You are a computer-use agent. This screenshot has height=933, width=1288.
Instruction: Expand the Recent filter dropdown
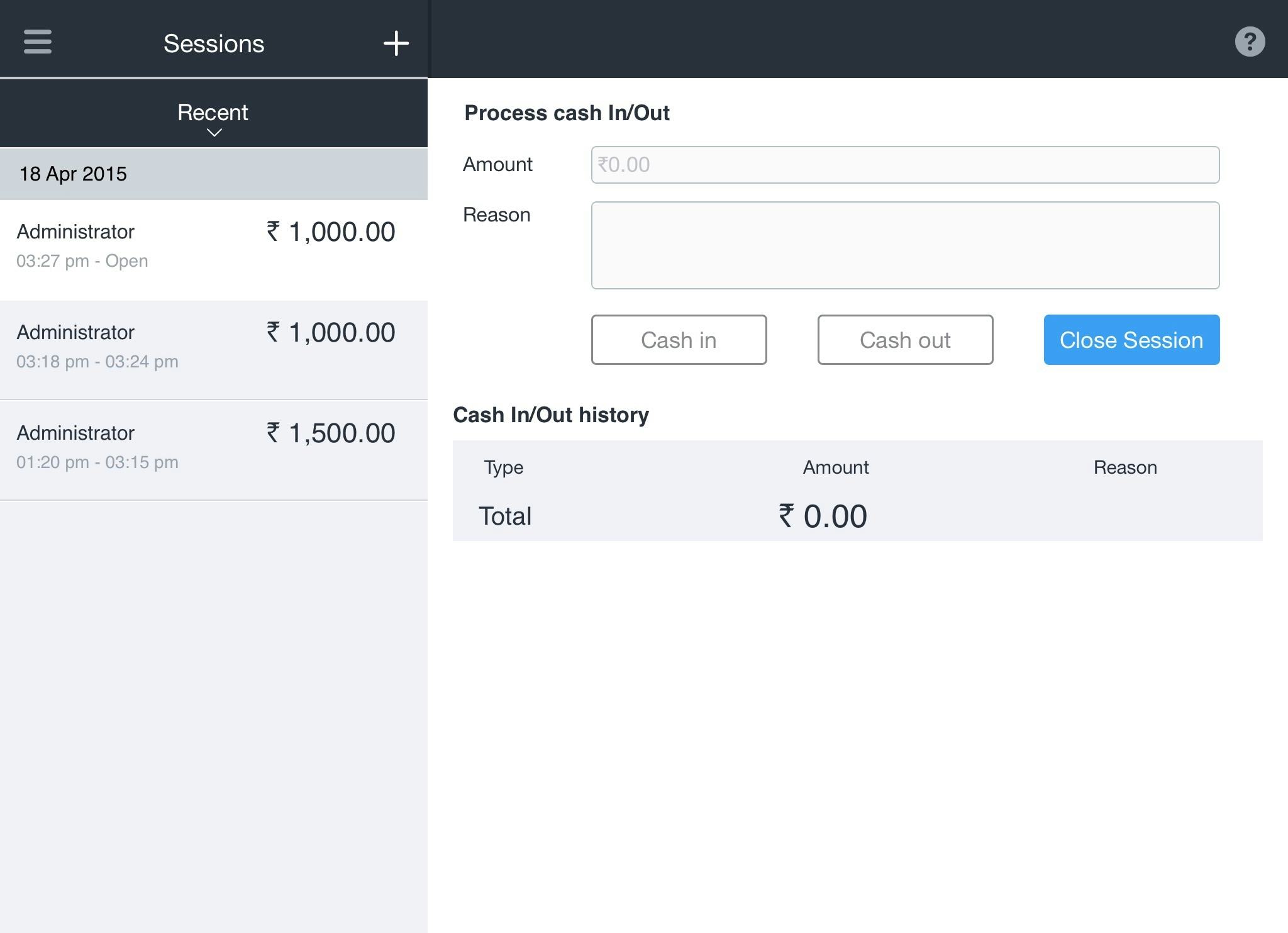213,113
